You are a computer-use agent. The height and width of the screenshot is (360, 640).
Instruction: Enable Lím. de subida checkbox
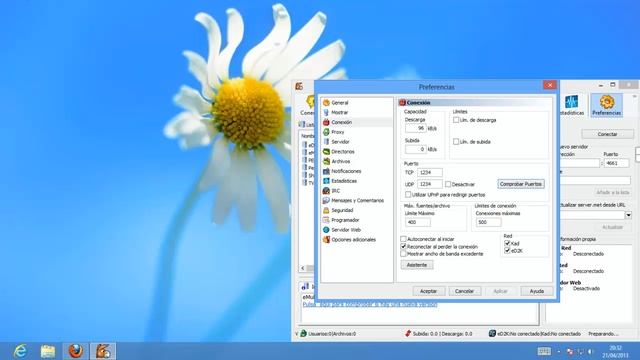click(456, 142)
